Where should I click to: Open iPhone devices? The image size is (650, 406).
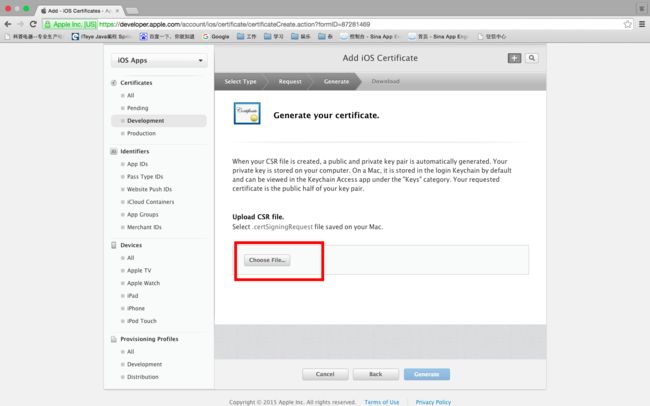point(136,309)
